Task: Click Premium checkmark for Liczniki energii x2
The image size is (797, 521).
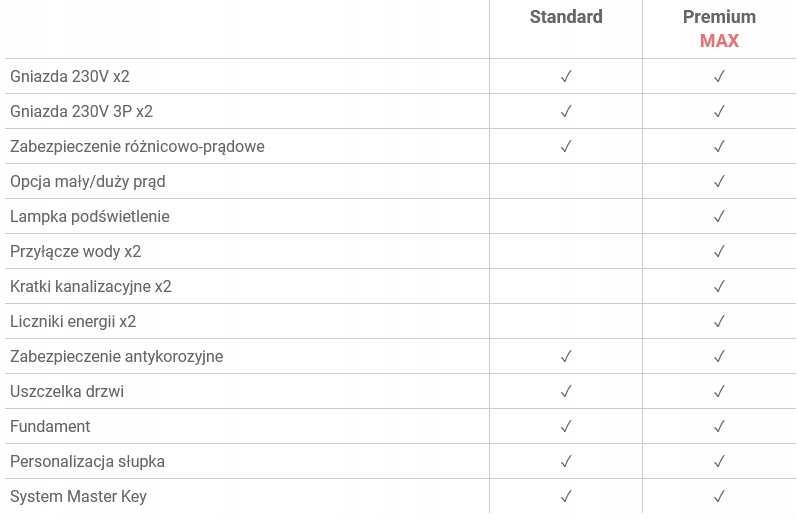Action: pyautogui.click(x=719, y=322)
